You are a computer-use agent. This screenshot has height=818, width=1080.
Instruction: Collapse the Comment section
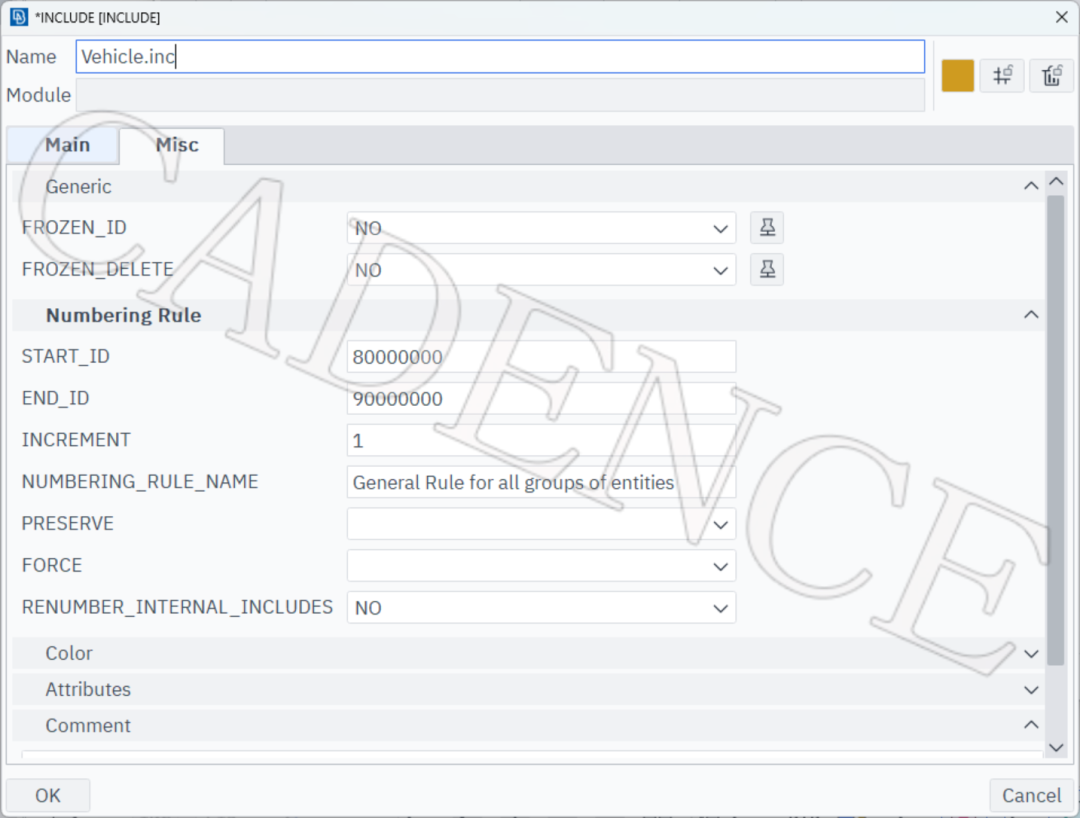click(1030, 725)
